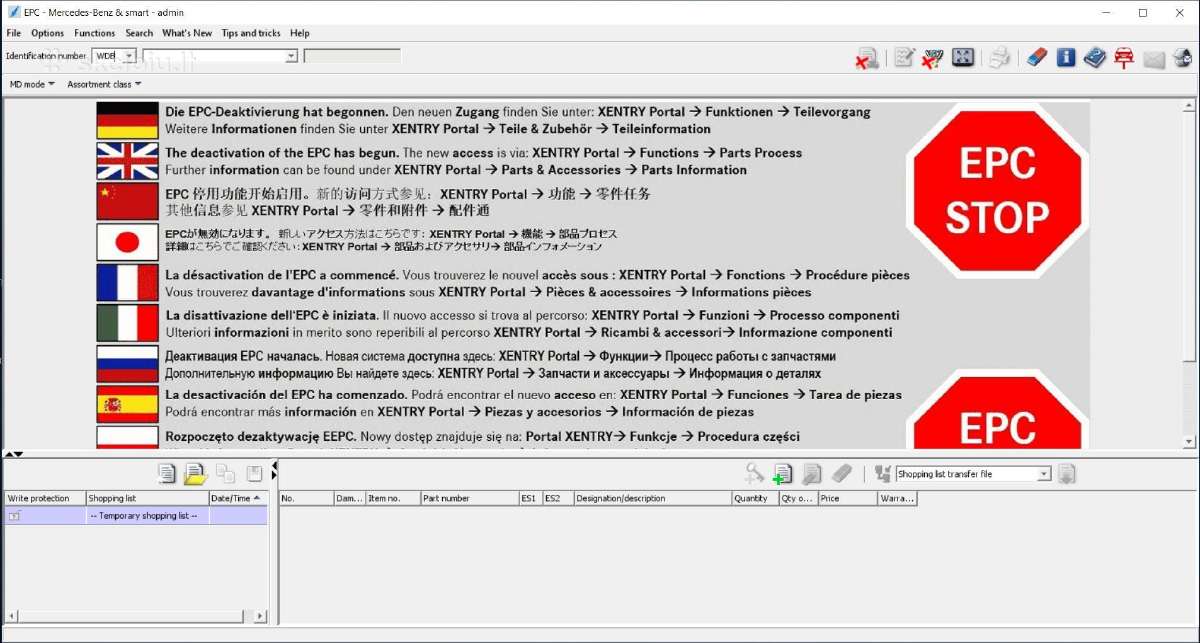The image size is (1200, 643).
Task: Click the rightmost toolbar icon beside envelope
Action: pyautogui.click(x=1183, y=58)
